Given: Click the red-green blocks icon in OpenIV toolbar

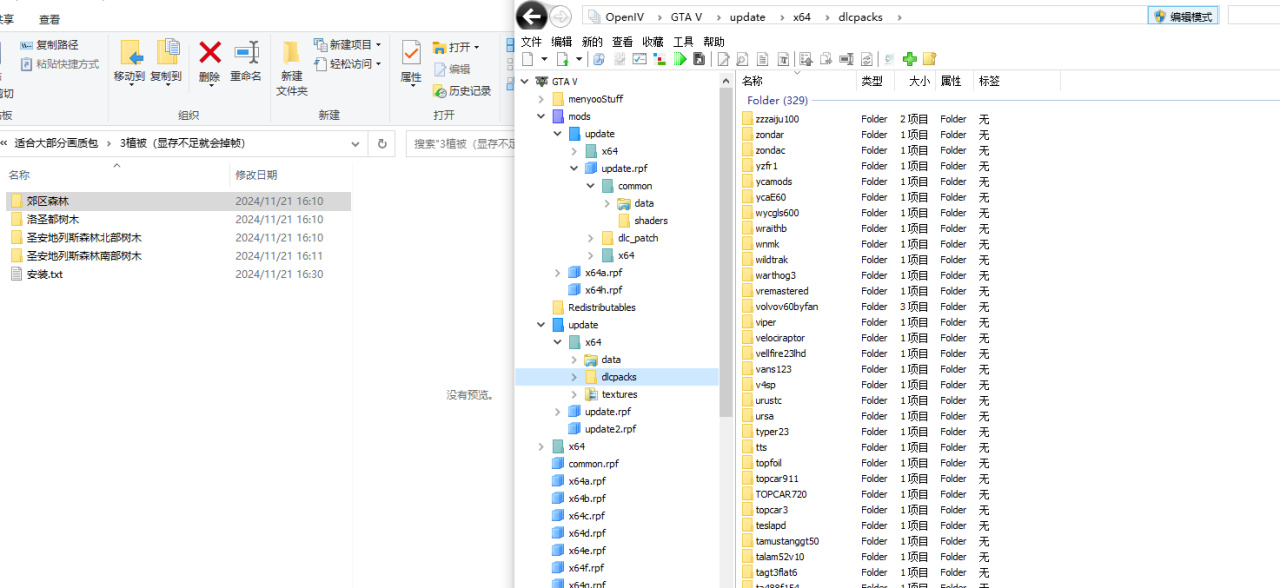Looking at the screenshot, I should (659, 59).
